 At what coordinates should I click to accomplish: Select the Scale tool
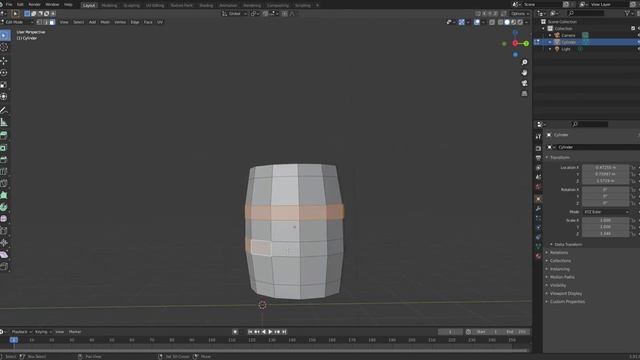point(4,85)
